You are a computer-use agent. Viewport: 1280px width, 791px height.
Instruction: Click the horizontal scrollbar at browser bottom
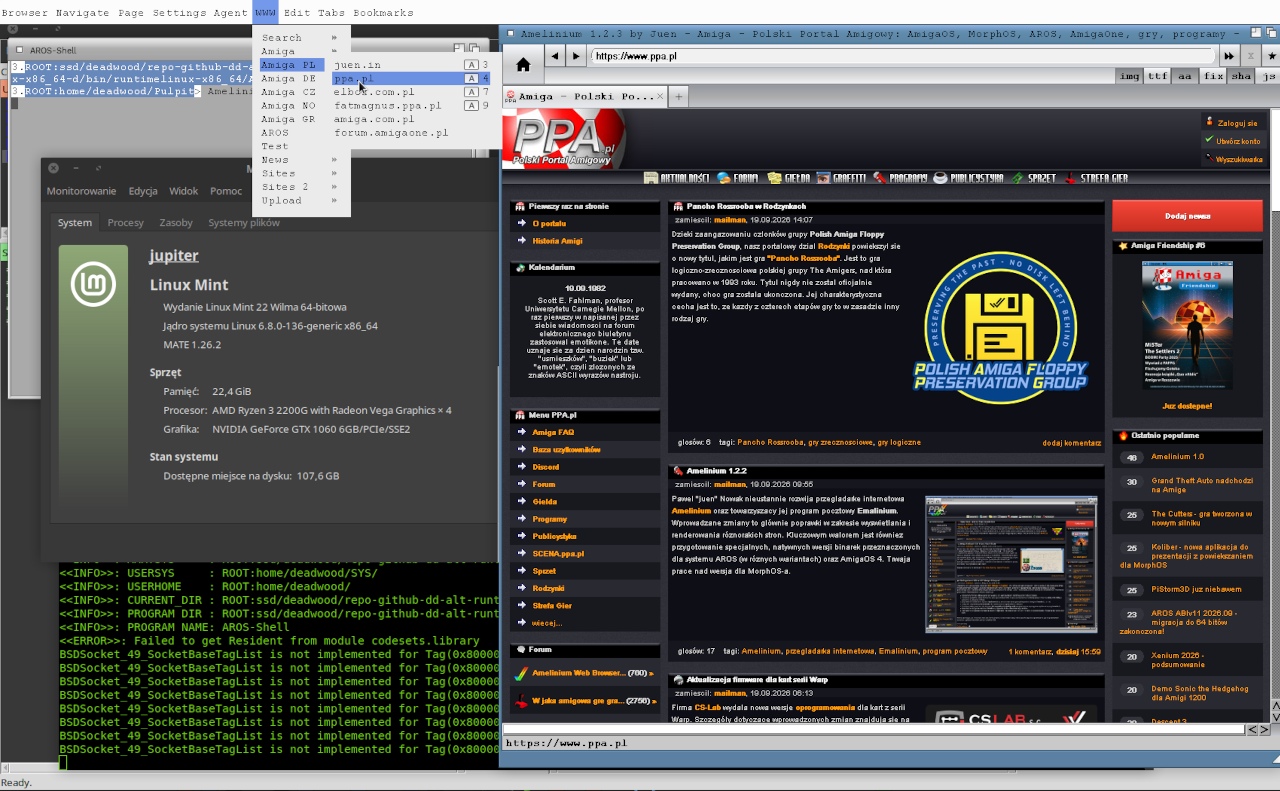[x=873, y=730]
